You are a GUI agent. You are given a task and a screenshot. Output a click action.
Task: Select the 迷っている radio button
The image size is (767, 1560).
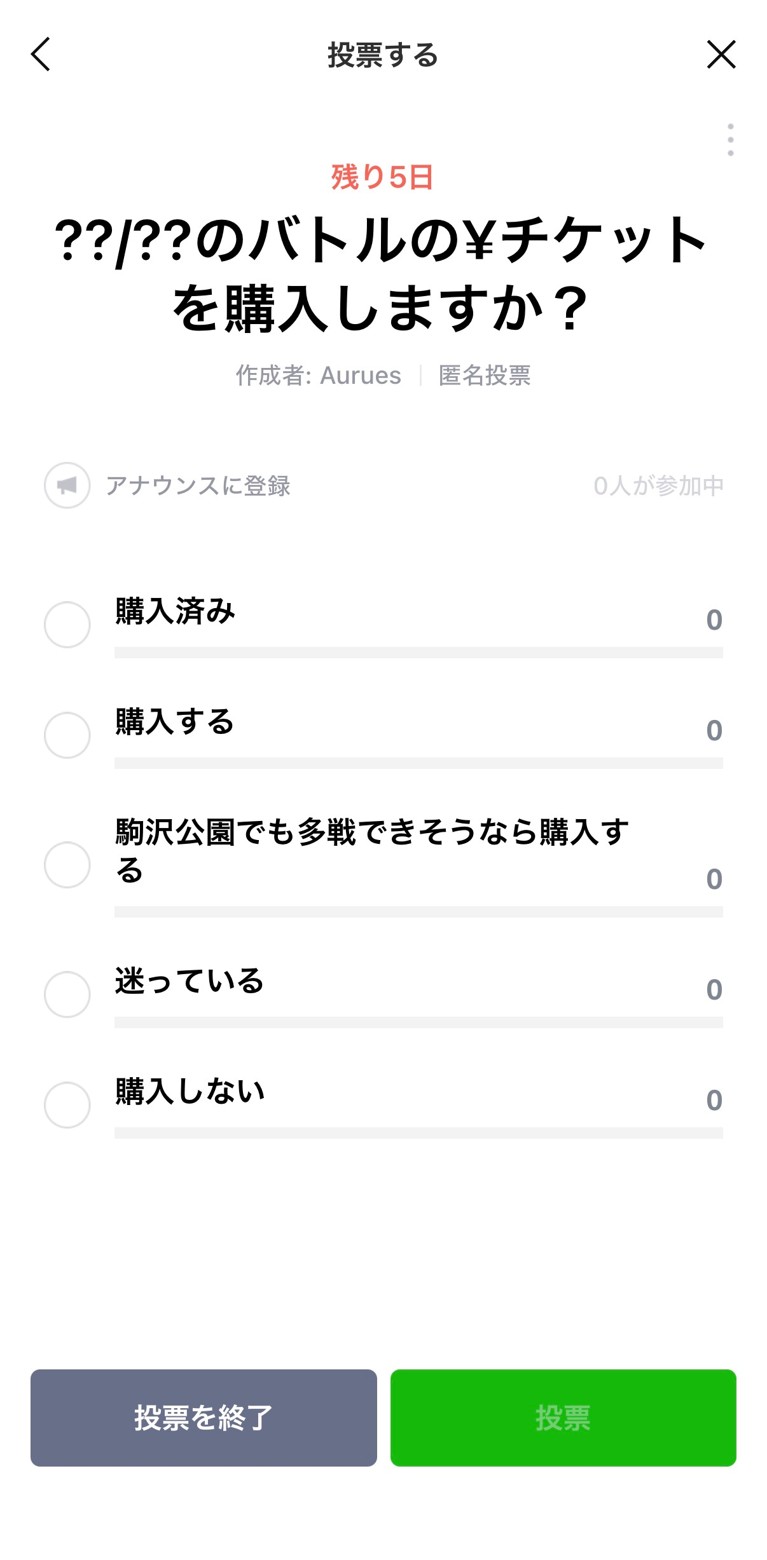(x=67, y=994)
